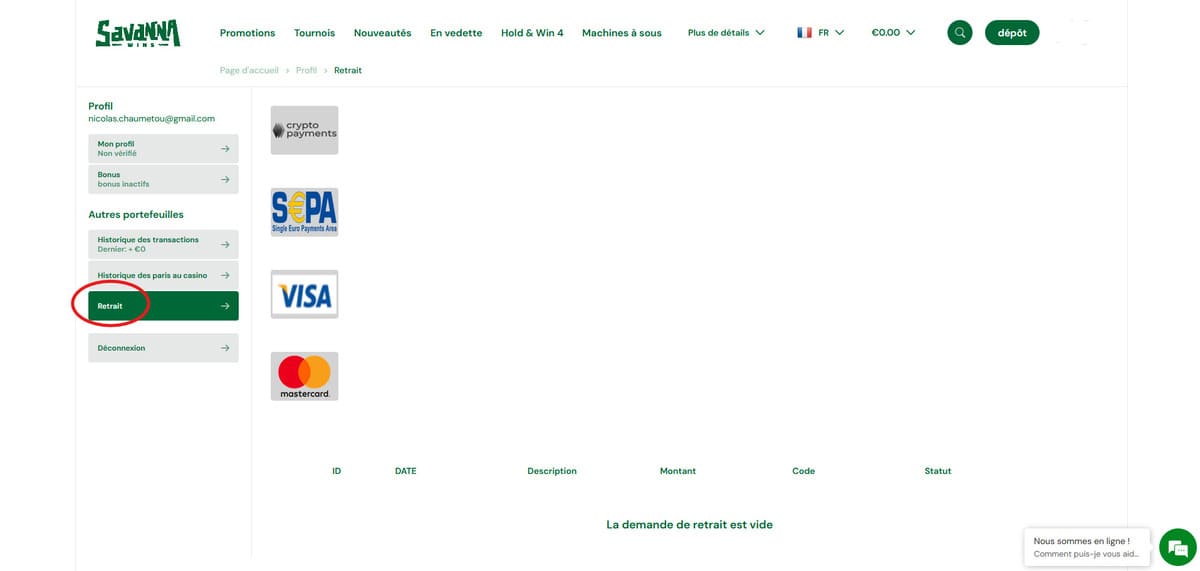This screenshot has height=571, width=1200.
Task: Open Machines à sous section
Action: click(x=621, y=33)
